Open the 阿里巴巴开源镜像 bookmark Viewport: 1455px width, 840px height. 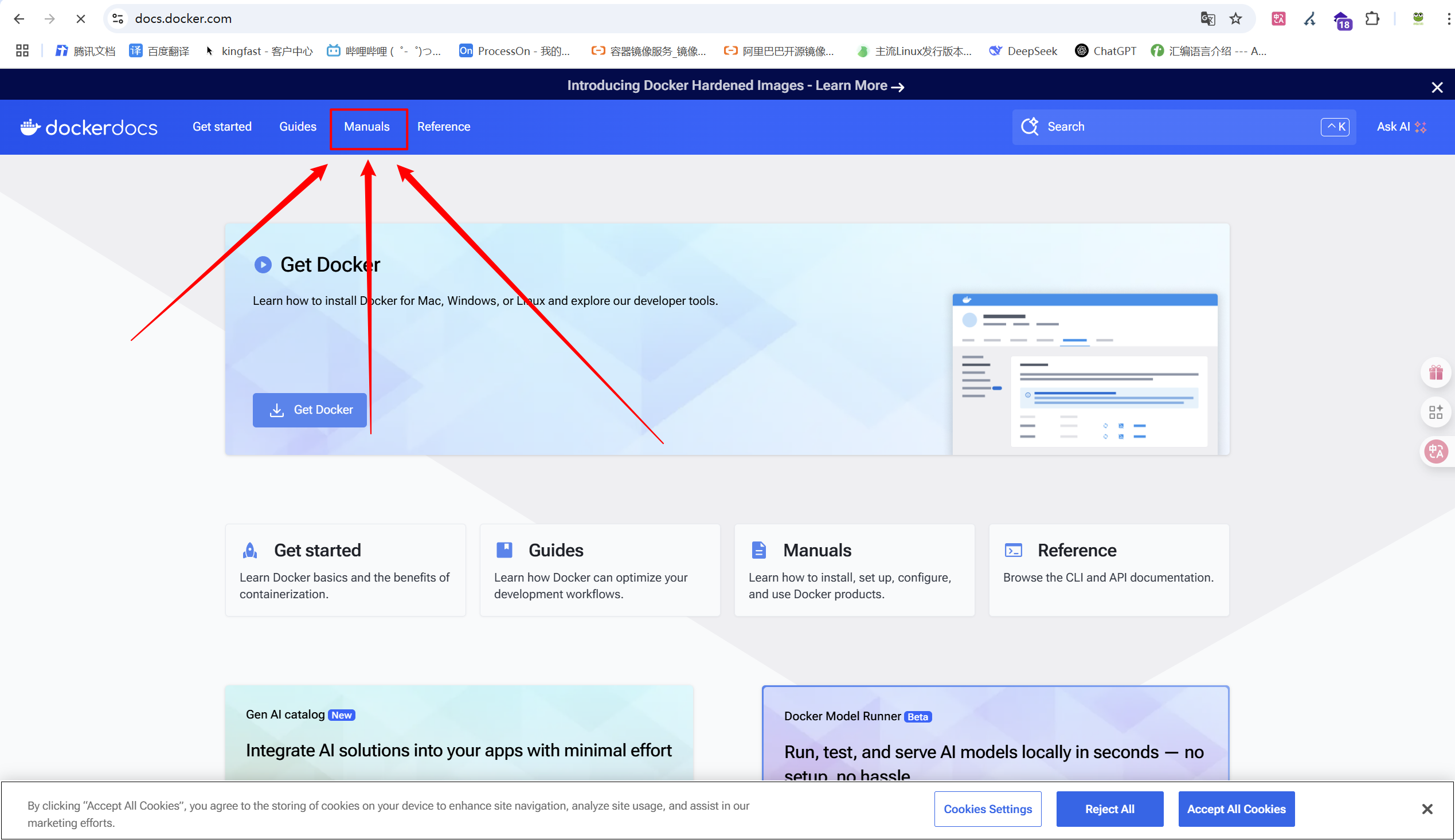(779, 51)
